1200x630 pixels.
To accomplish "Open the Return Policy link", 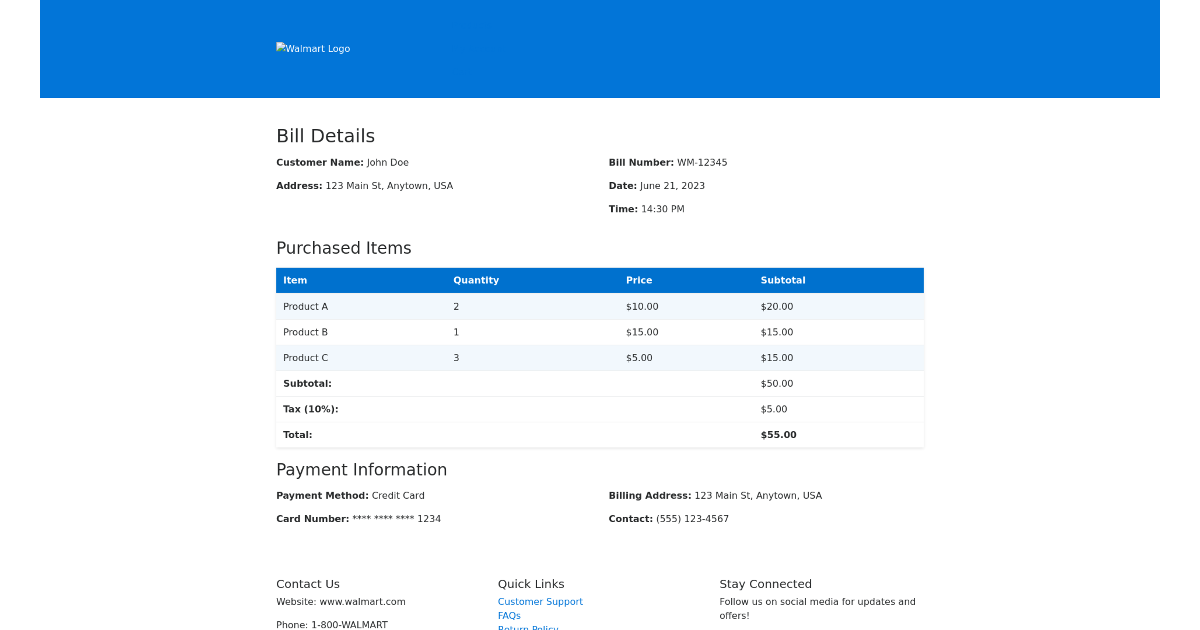I will pos(528,628).
